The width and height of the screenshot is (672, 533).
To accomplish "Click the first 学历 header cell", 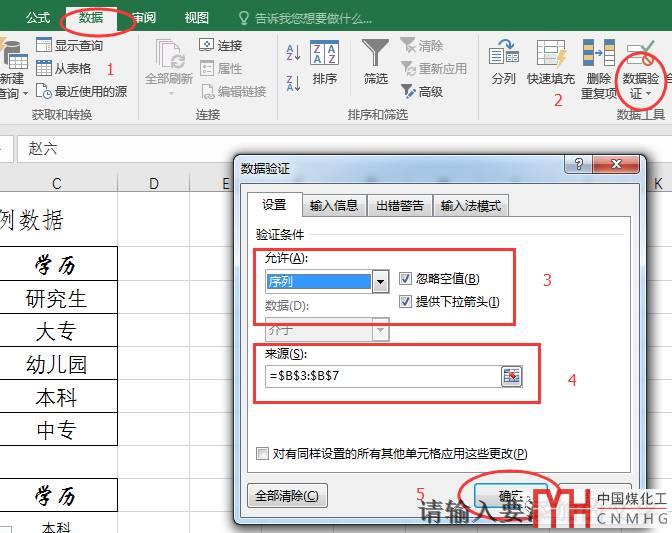I will click(x=57, y=264).
